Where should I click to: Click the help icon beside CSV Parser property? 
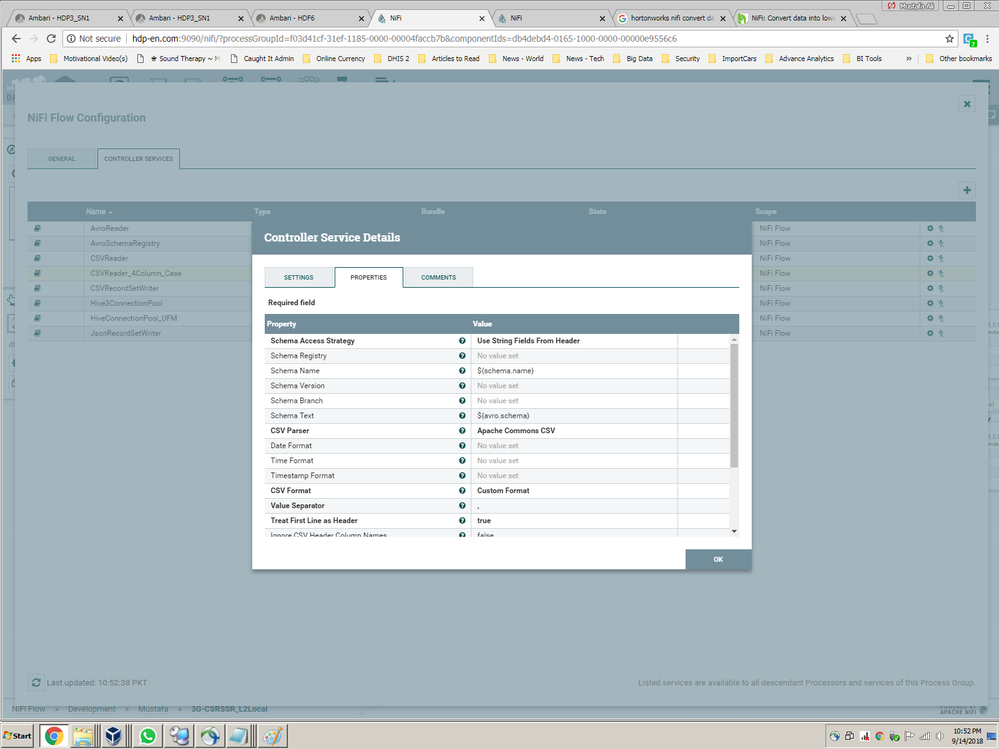point(462,430)
